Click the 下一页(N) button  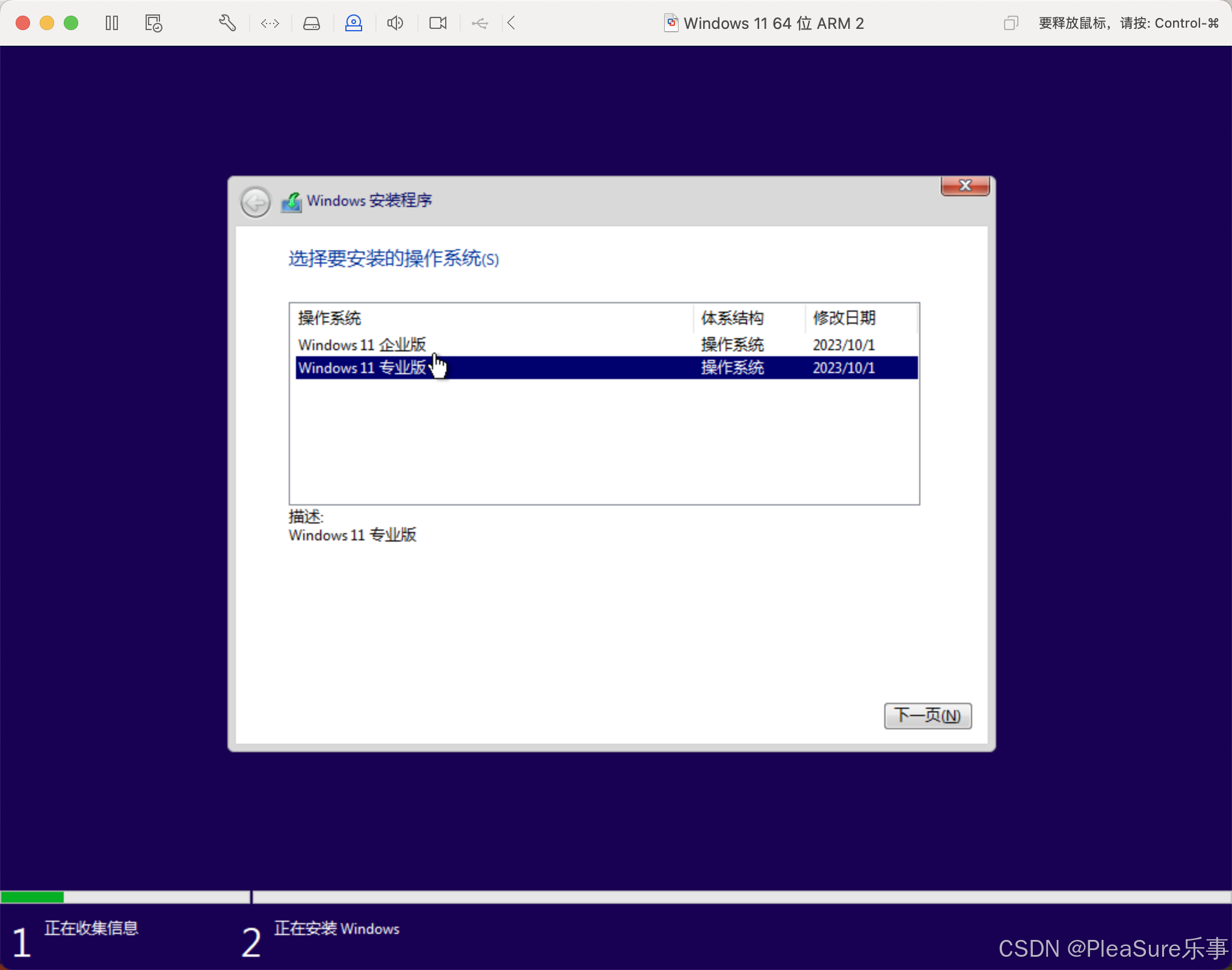(x=928, y=715)
